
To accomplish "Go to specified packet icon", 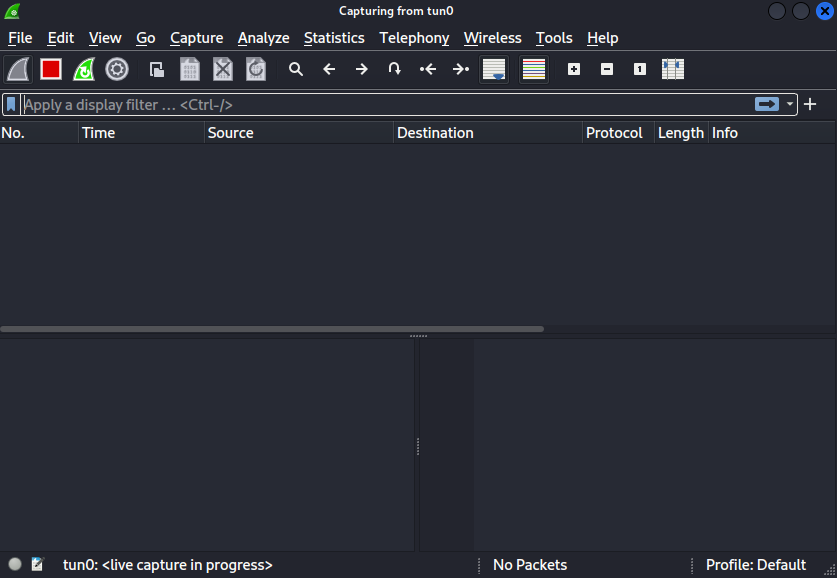I will tap(395, 69).
